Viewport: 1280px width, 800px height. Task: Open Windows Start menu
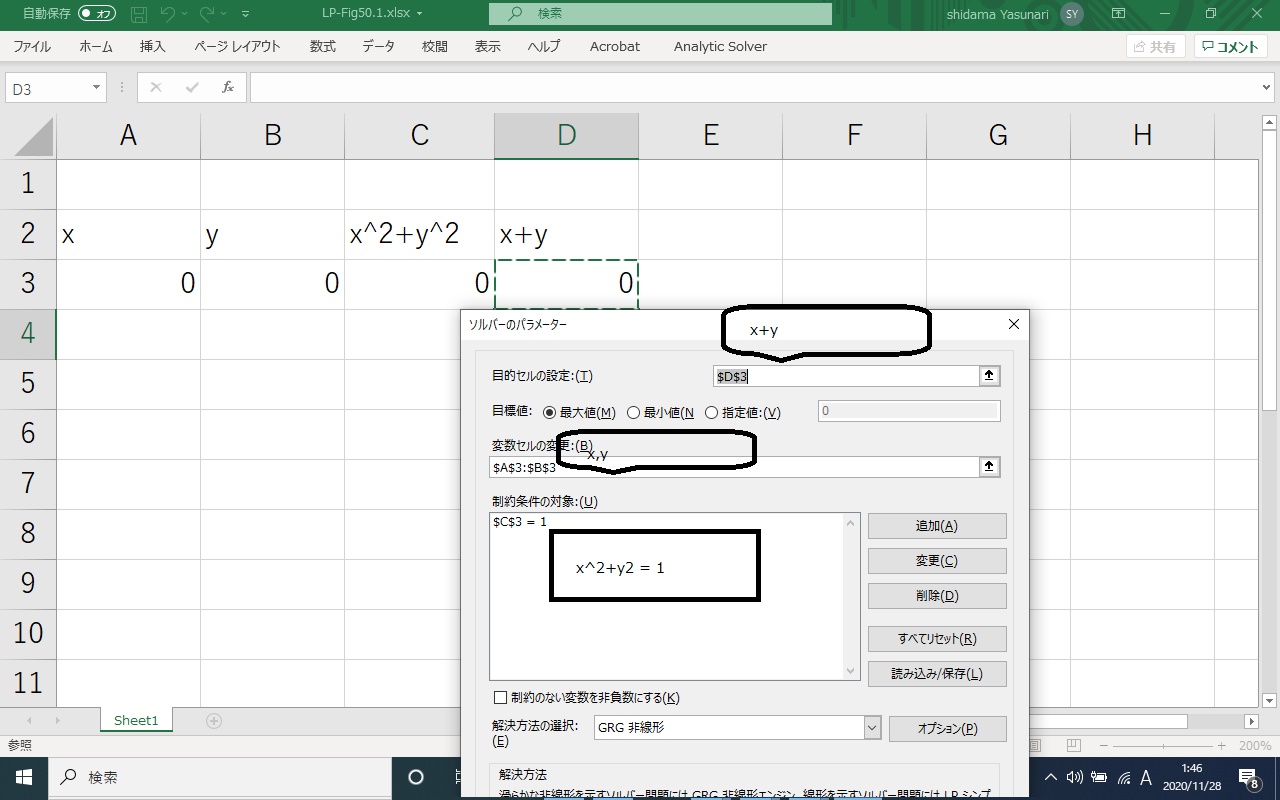(x=24, y=777)
